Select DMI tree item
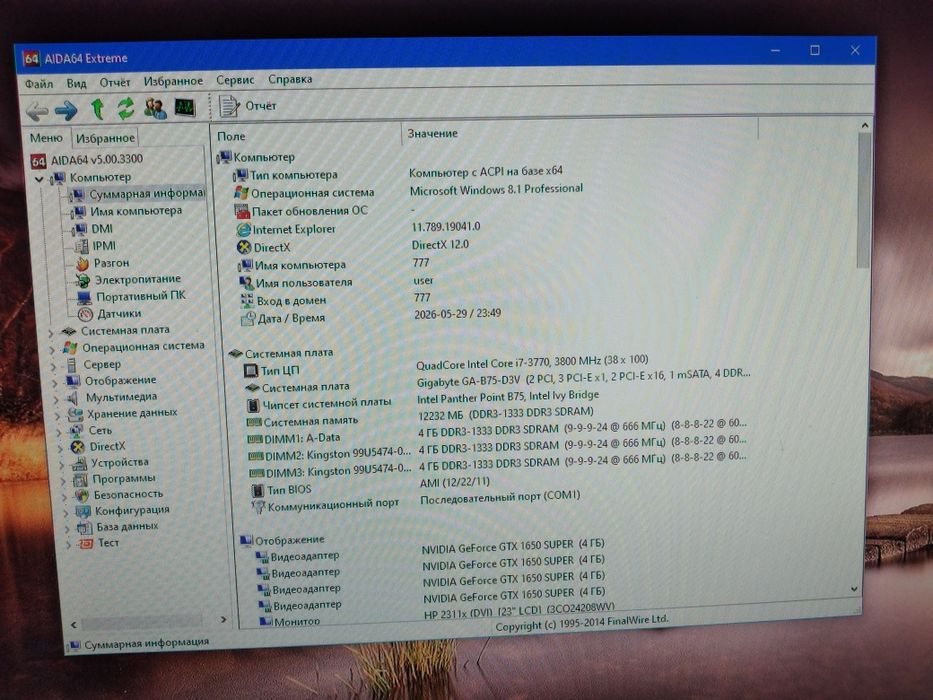Image resolution: width=933 pixels, height=700 pixels. pyautogui.click(x=93, y=229)
